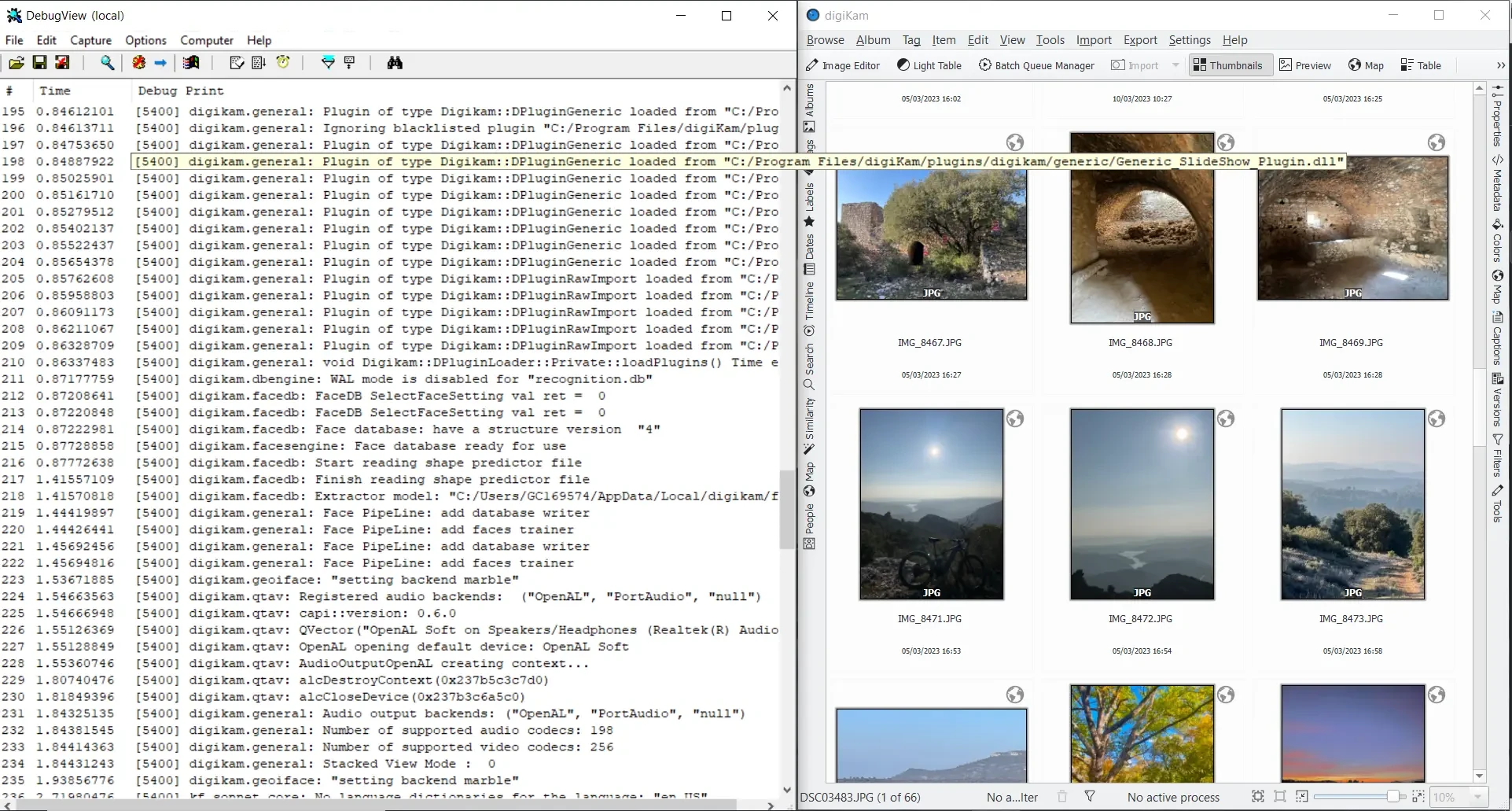Open the binoculars Find tool in DebugView
The image size is (1512, 811).
395,63
